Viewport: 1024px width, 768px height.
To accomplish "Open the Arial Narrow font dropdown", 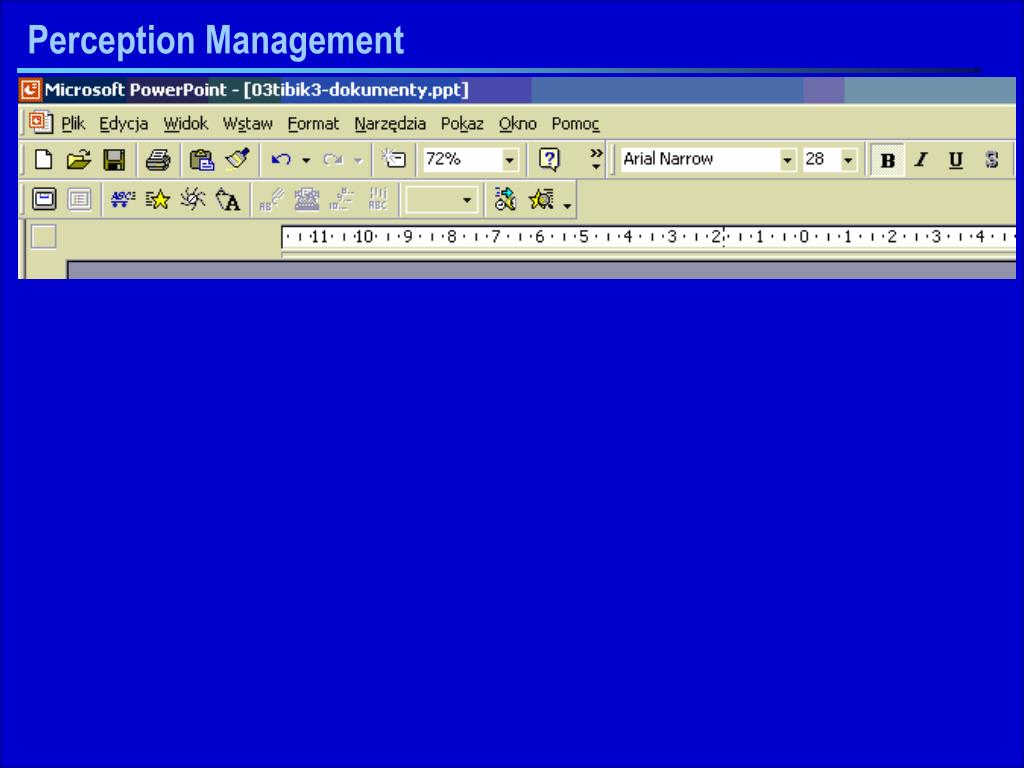I will 788,160.
